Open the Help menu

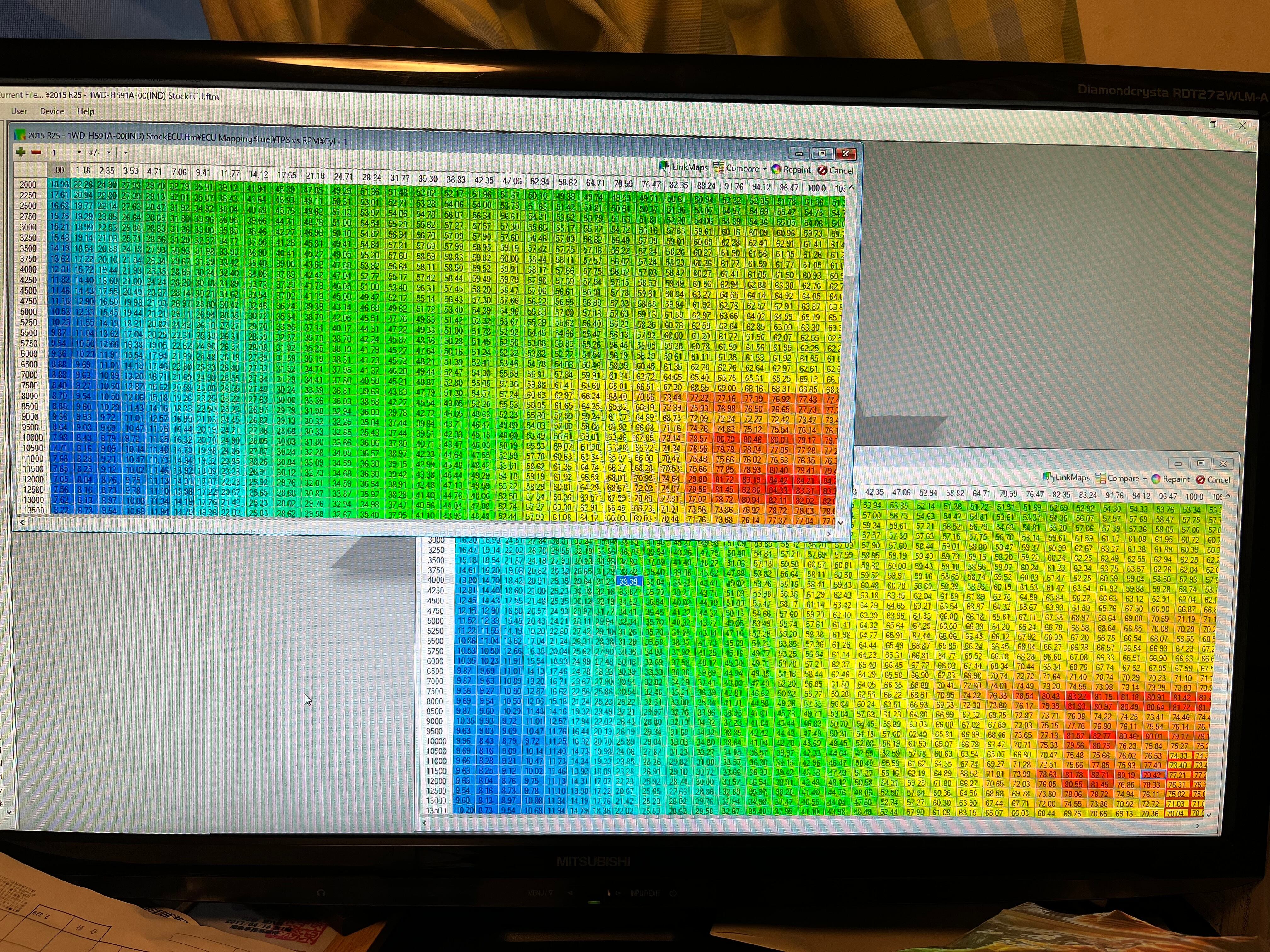[86, 111]
